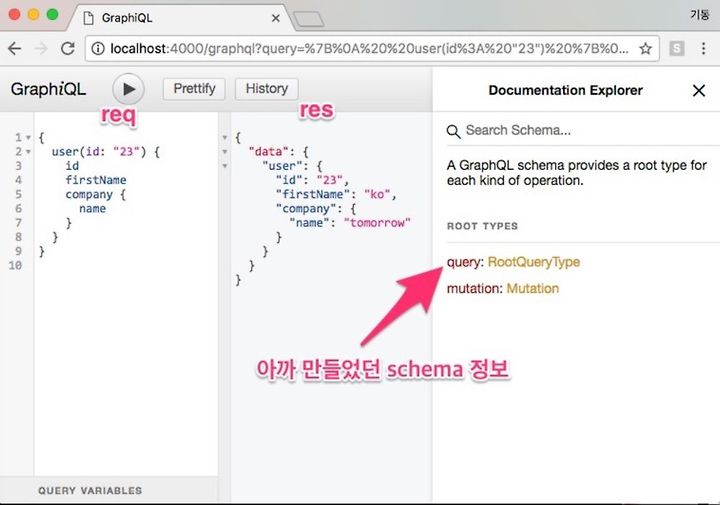Close the Documentation Explorer panel
The height and width of the screenshot is (505, 720).
[698, 90]
